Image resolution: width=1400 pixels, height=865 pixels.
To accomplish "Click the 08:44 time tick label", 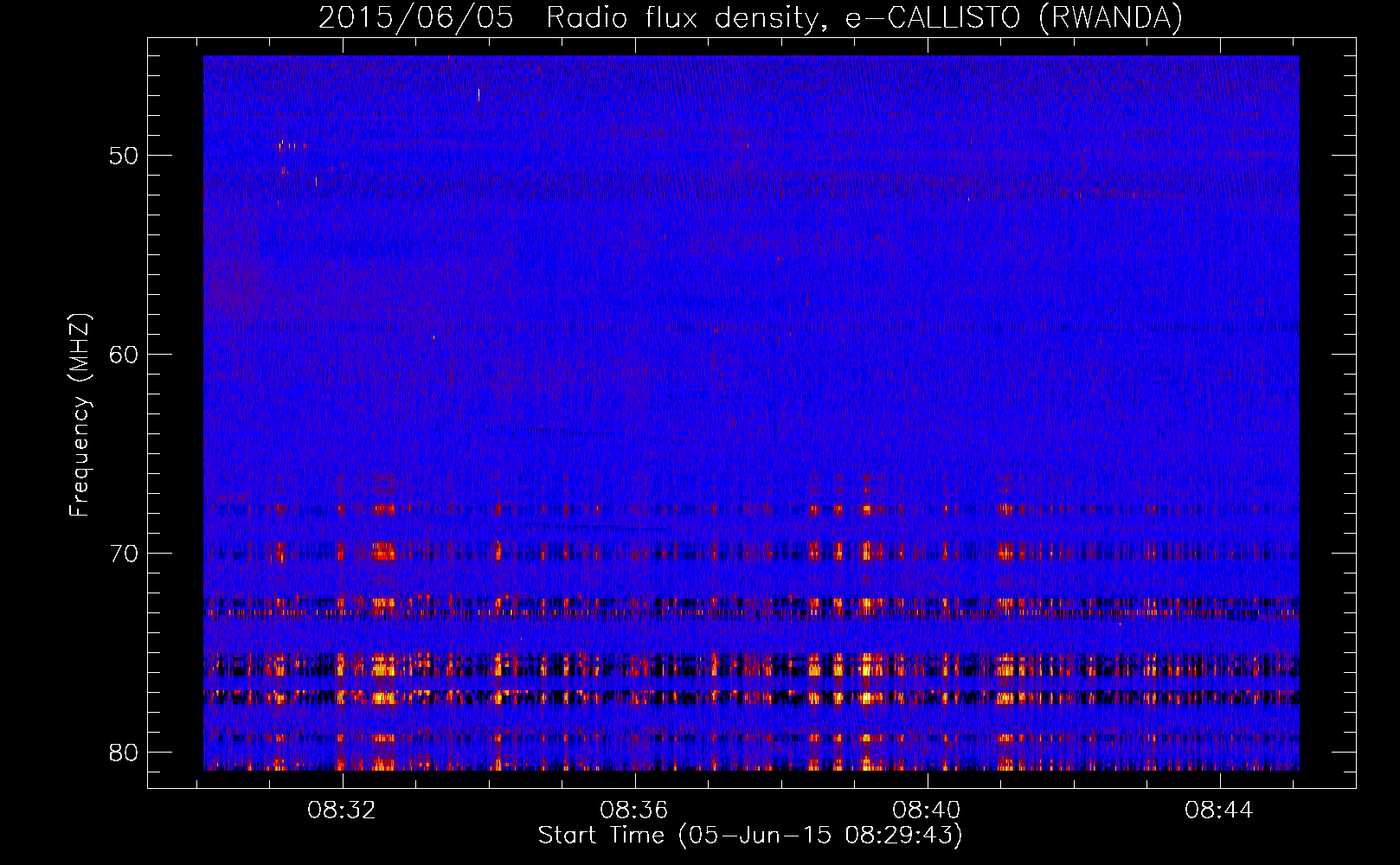I will point(1220,811).
